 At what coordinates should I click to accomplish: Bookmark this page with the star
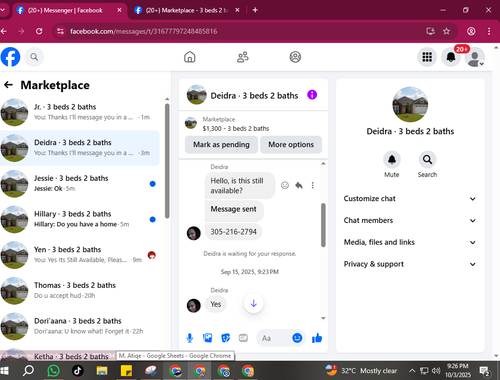pos(446,31)
